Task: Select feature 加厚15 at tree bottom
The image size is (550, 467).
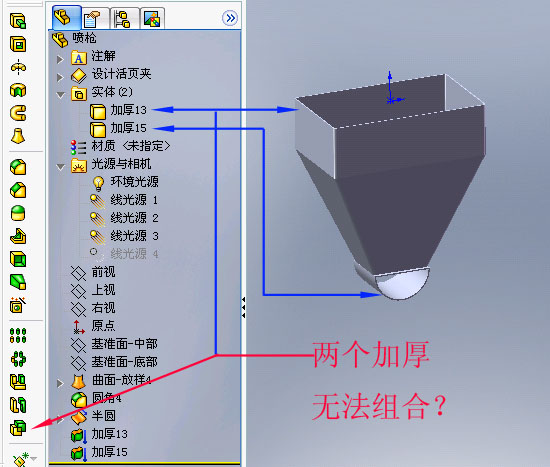Action: pyautogui.click(x=99, y=453)
